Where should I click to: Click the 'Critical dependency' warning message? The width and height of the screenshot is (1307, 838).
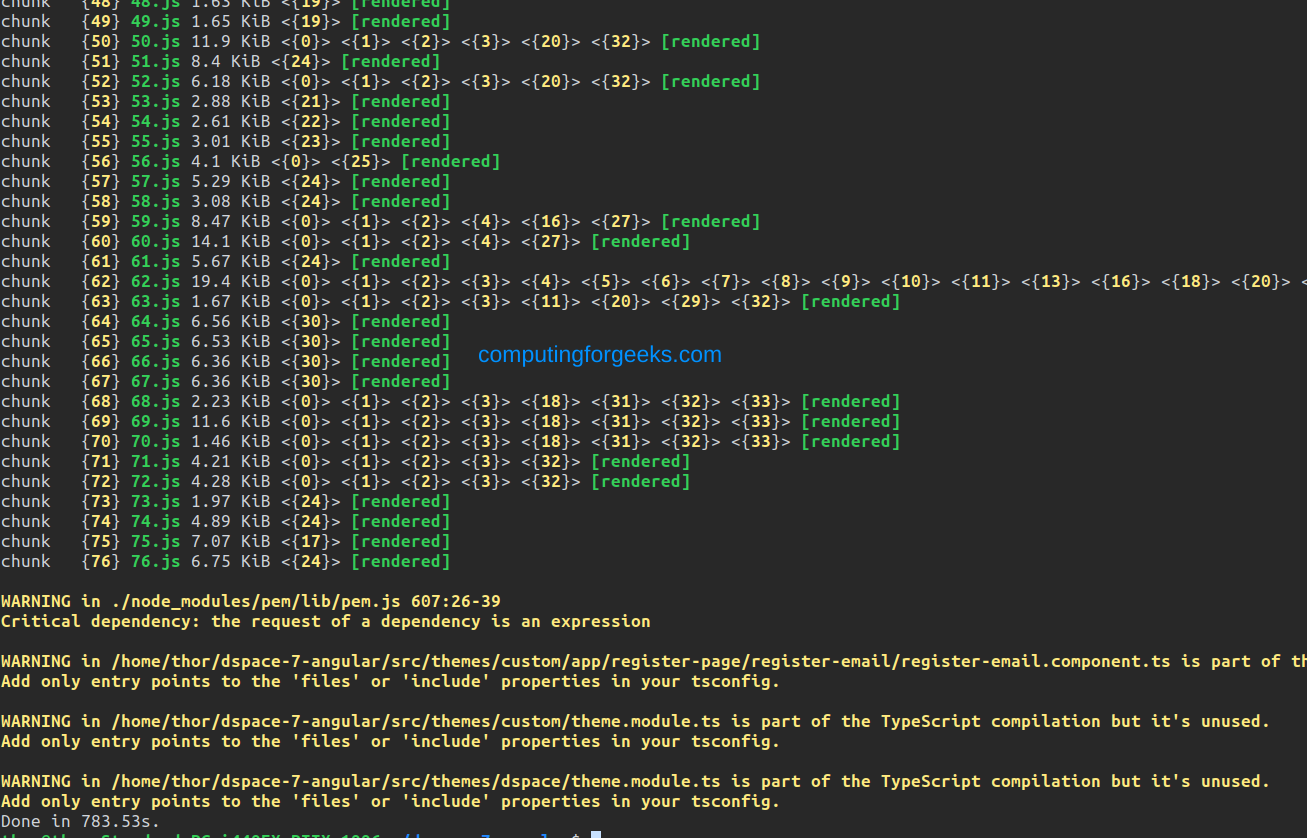[x=325, y=621]
